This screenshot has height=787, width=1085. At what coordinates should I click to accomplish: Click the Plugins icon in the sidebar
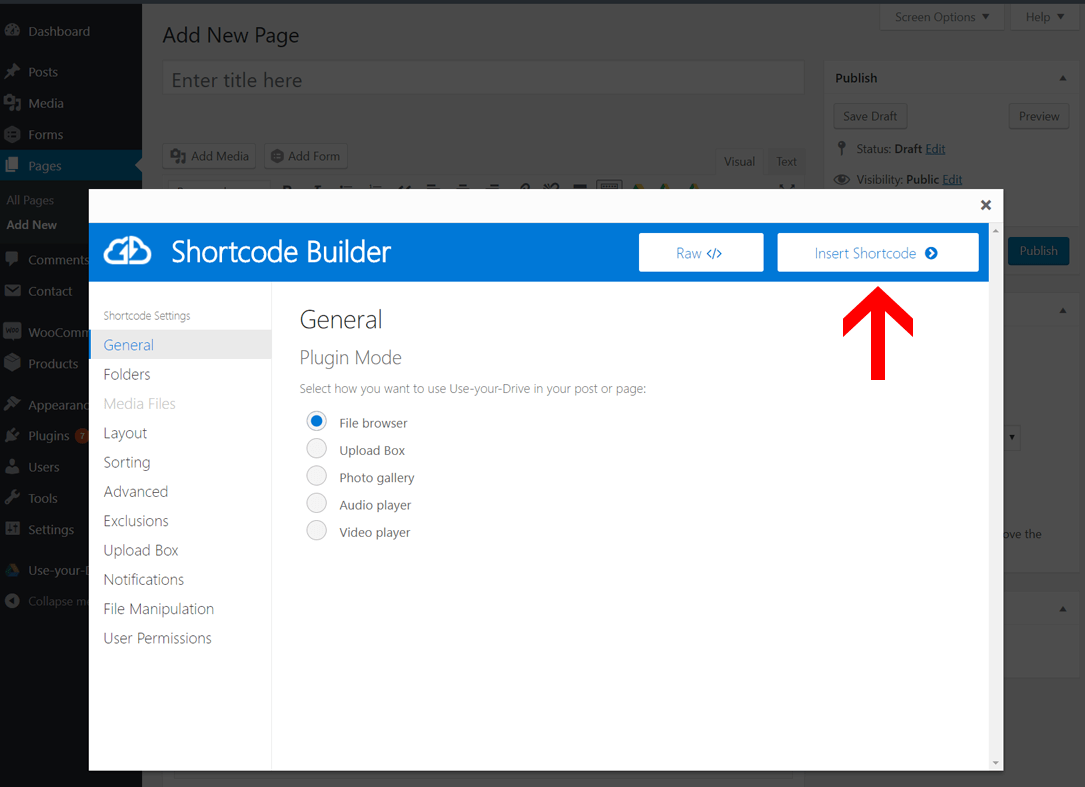coord(12,435)
